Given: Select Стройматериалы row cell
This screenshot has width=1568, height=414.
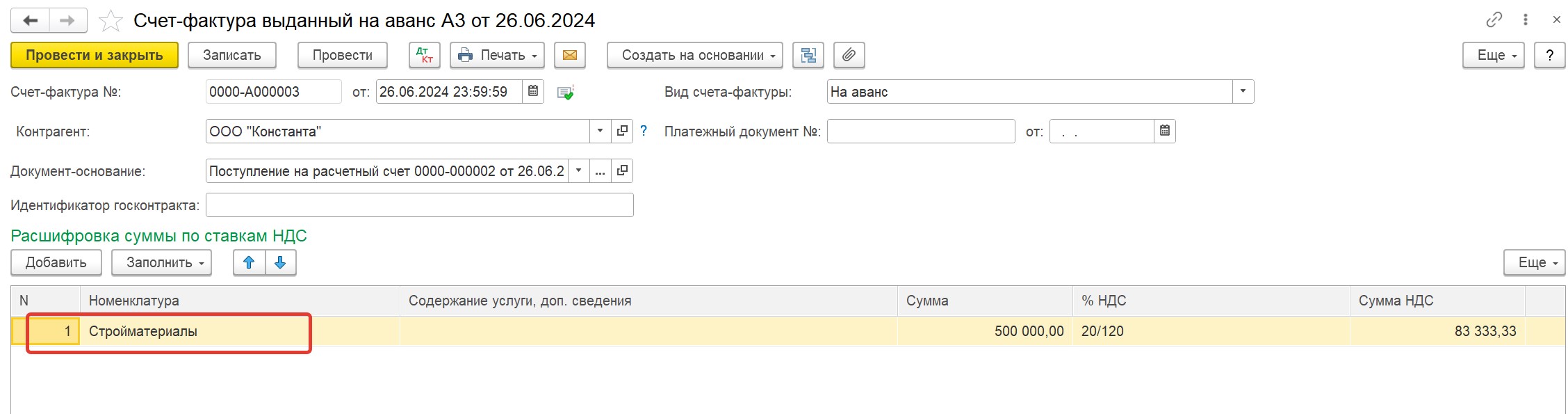Looking at the screenshot, I should tap(240, 331).
